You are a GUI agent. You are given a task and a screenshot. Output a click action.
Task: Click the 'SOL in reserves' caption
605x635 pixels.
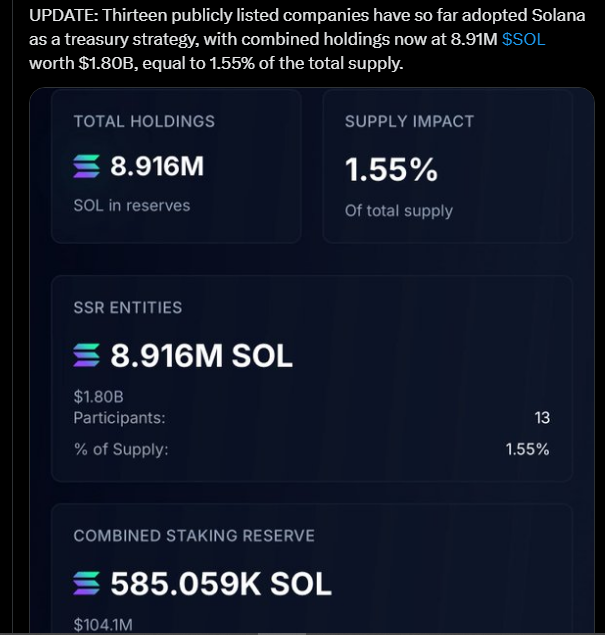132,205
